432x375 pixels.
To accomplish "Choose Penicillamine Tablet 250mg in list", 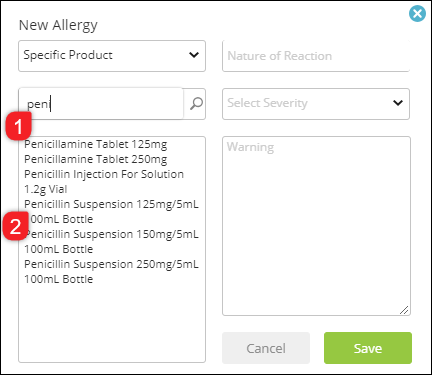I will point(96,159).
